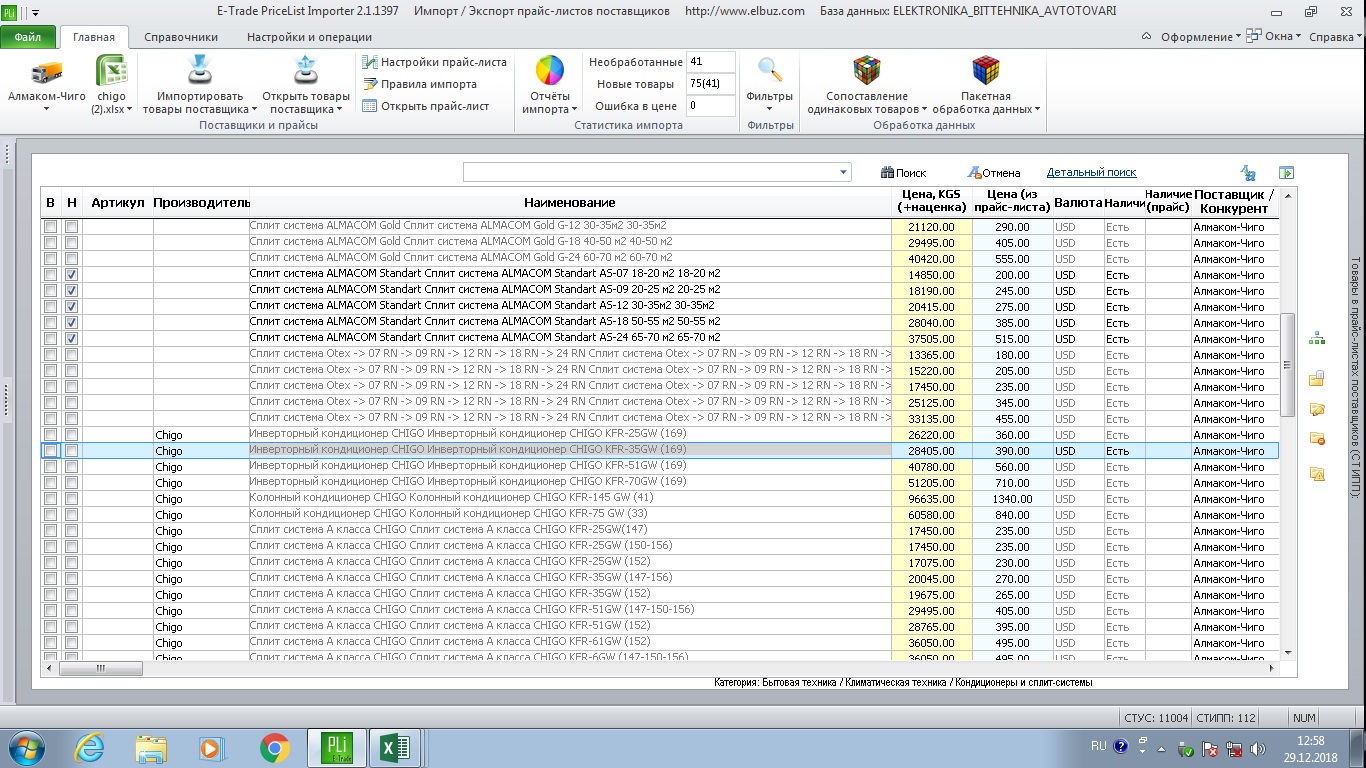Click the Ошибка в цене count field
The width and height of the screenshot is (1366, 768).
point(711,106)
